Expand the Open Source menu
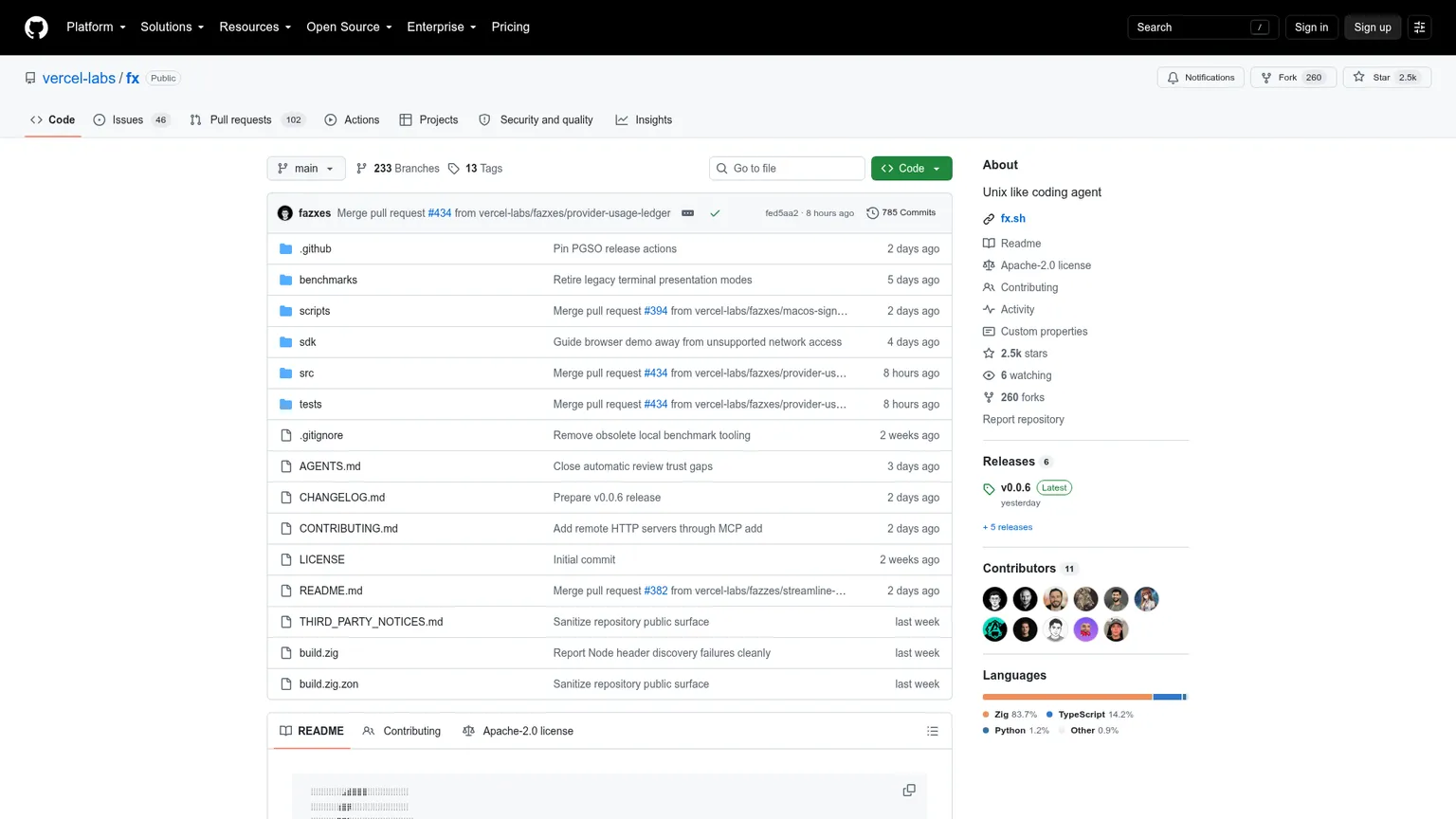 click(x=349, y=27)
